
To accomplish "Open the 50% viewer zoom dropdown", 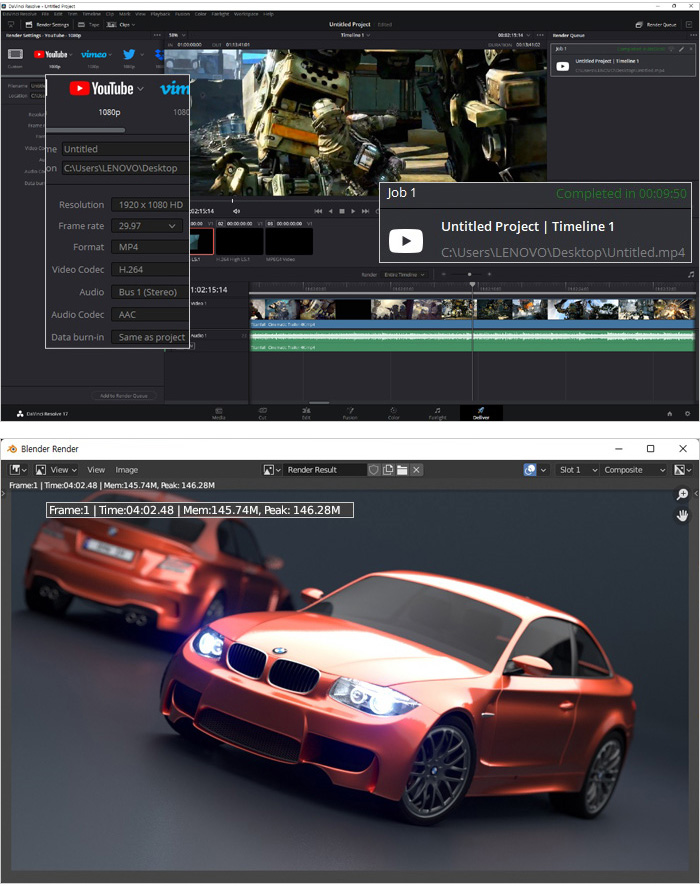I will click(x=177, y=35).
